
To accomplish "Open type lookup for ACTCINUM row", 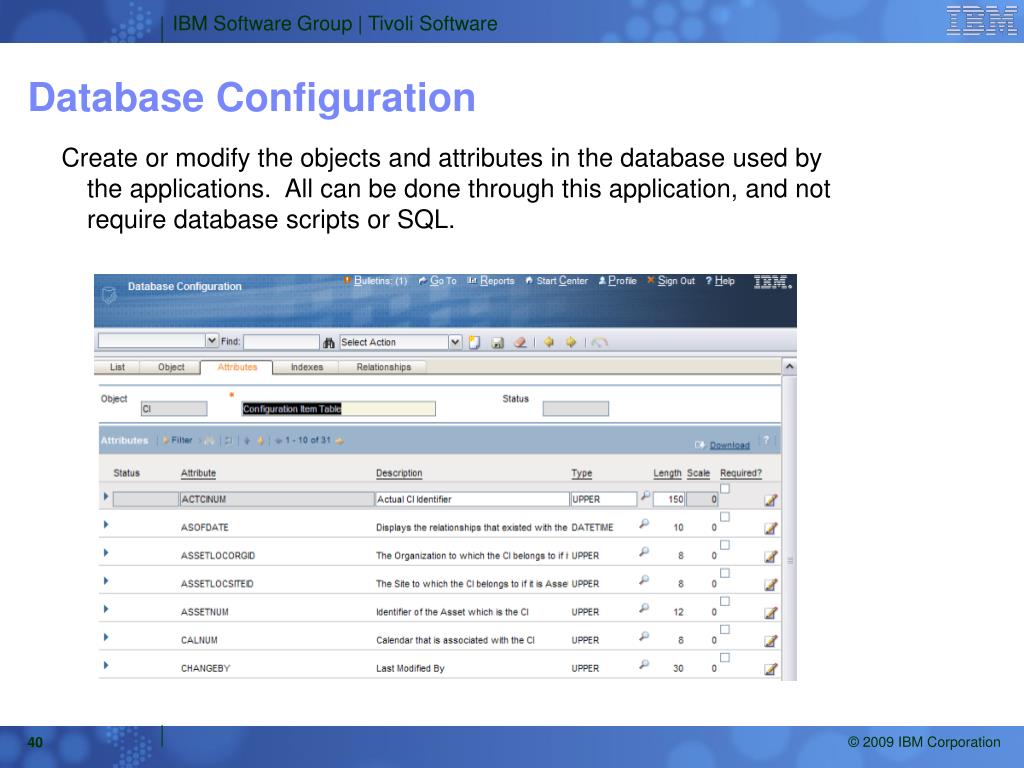I will coord(645,496).
